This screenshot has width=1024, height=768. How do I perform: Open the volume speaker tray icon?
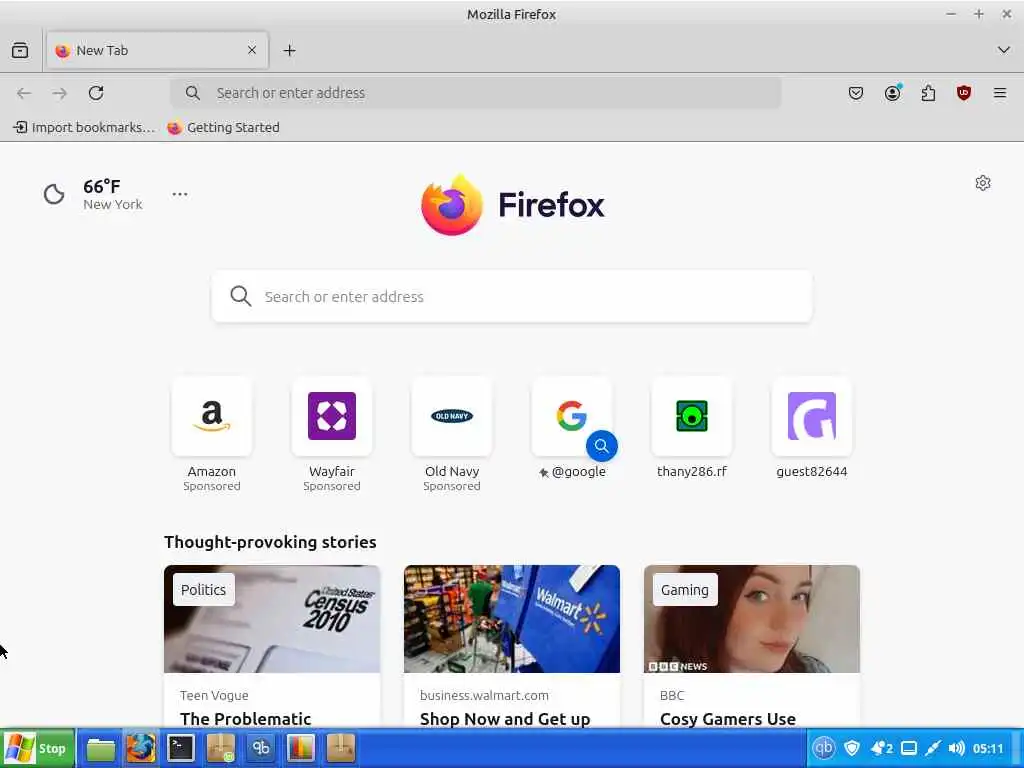[x=956, y=748]
